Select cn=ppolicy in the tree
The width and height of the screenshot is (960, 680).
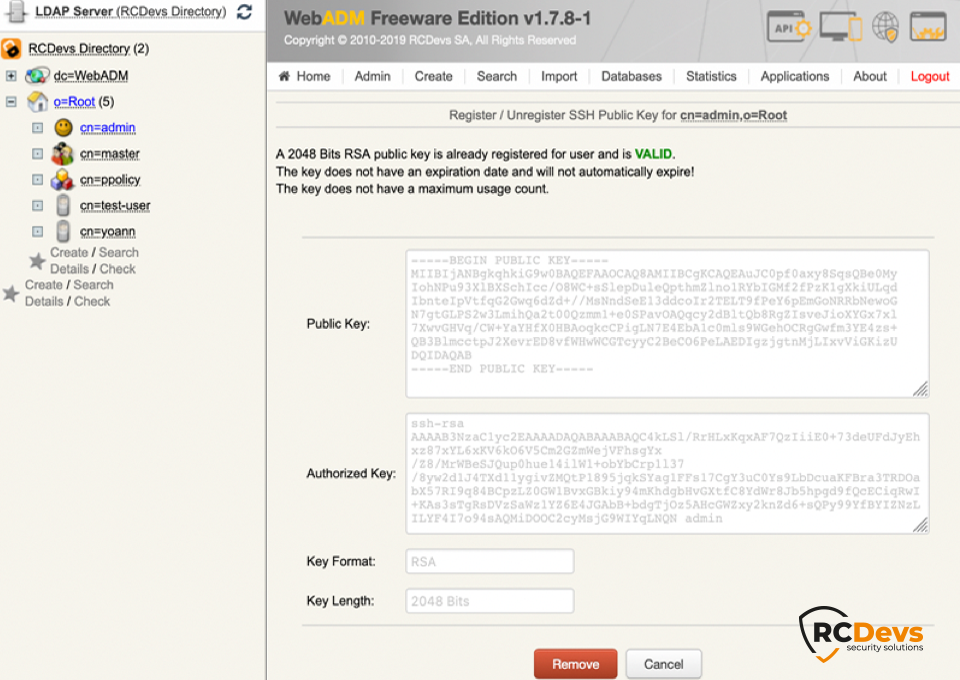[110, 180]
